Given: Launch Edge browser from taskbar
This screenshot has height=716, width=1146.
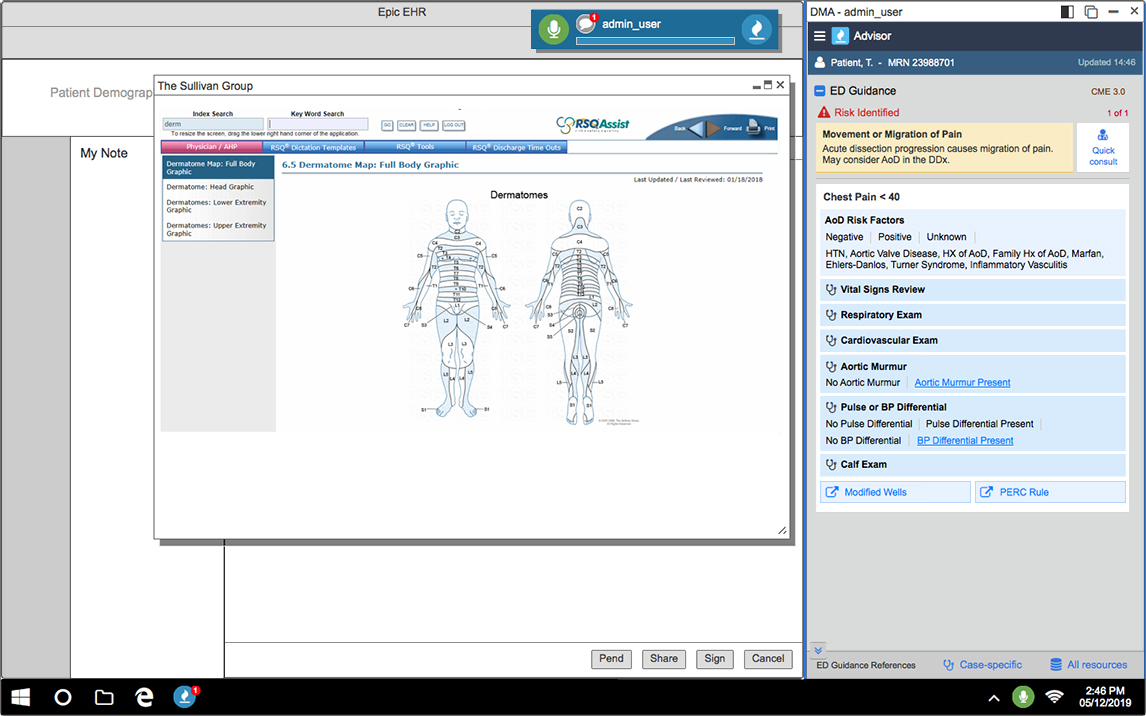Looking at the screenshot, I should pos(145,698).
